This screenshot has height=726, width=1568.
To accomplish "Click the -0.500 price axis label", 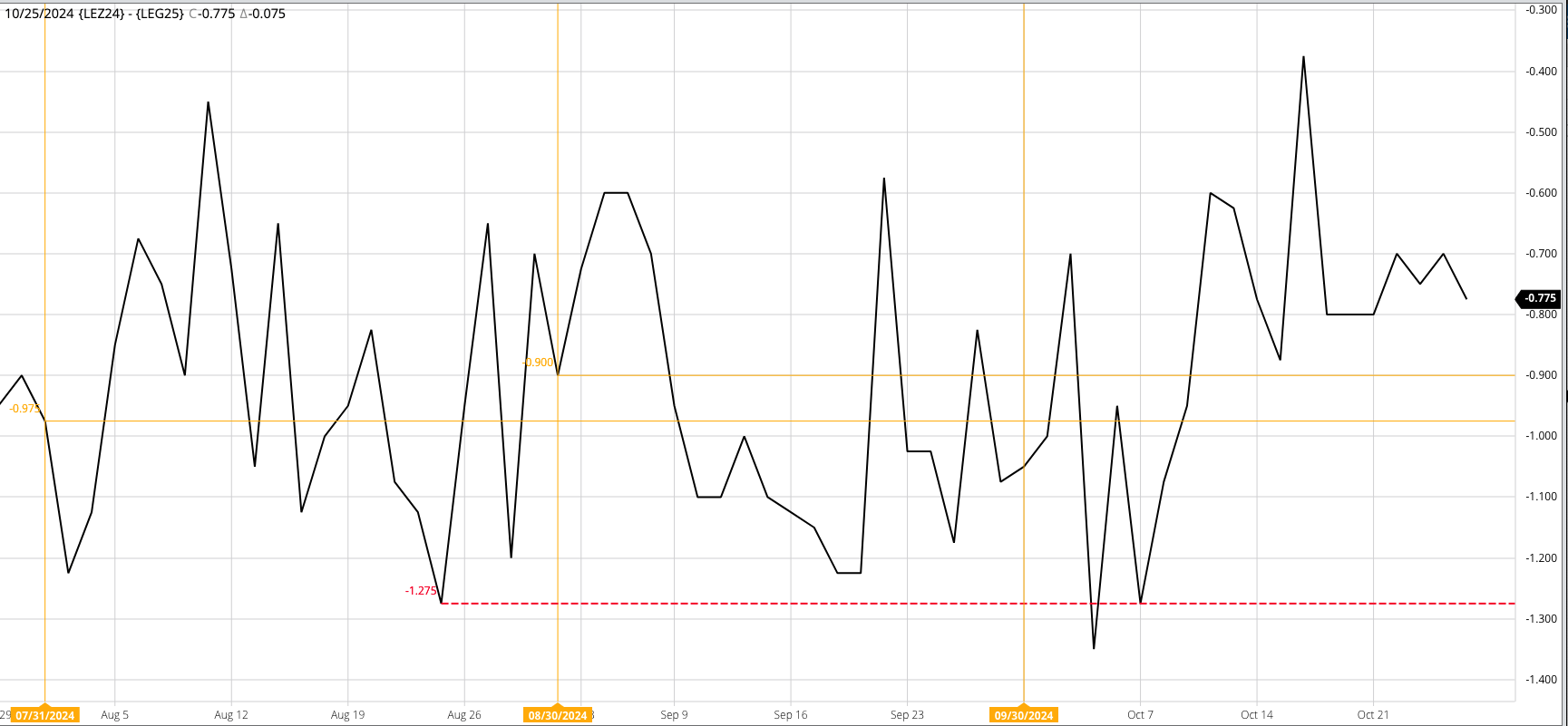I will (1541, 132).
